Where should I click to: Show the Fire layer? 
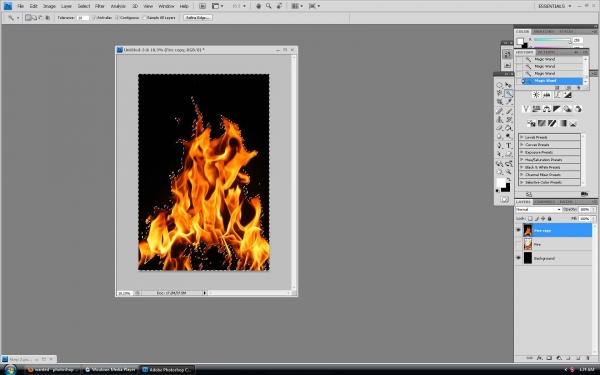click(x=518, y=244)
